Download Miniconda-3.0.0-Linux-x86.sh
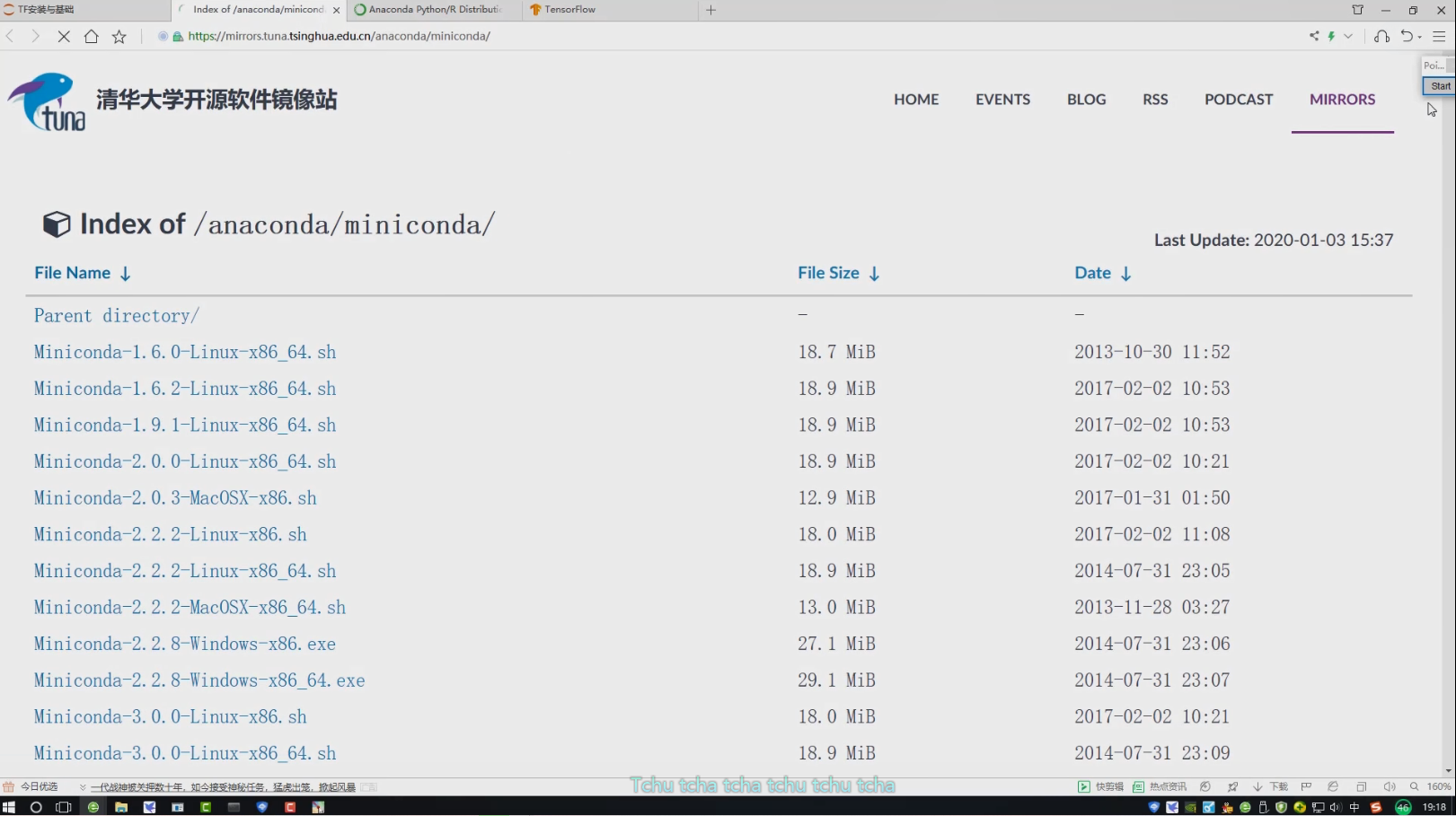This screenshot has height=816, width=1456. click(x=171, y=716)
